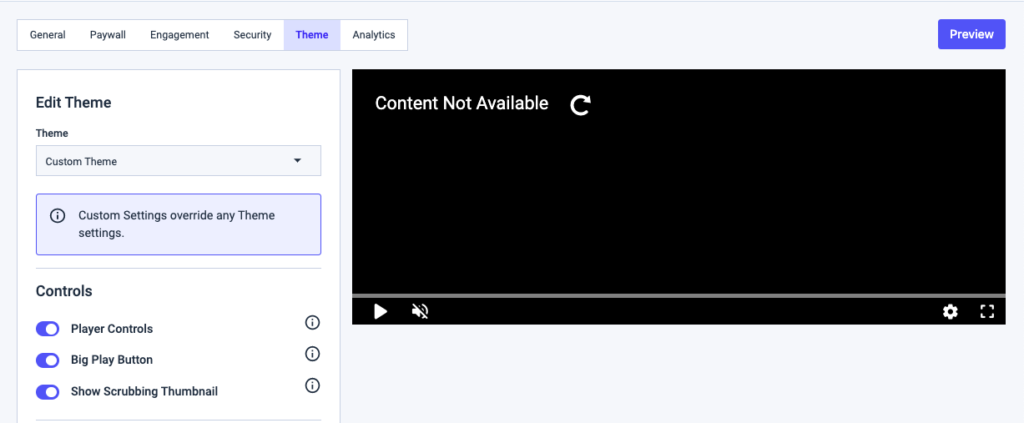Click the info icon in the Custom Settings notice

coord(57,216)
